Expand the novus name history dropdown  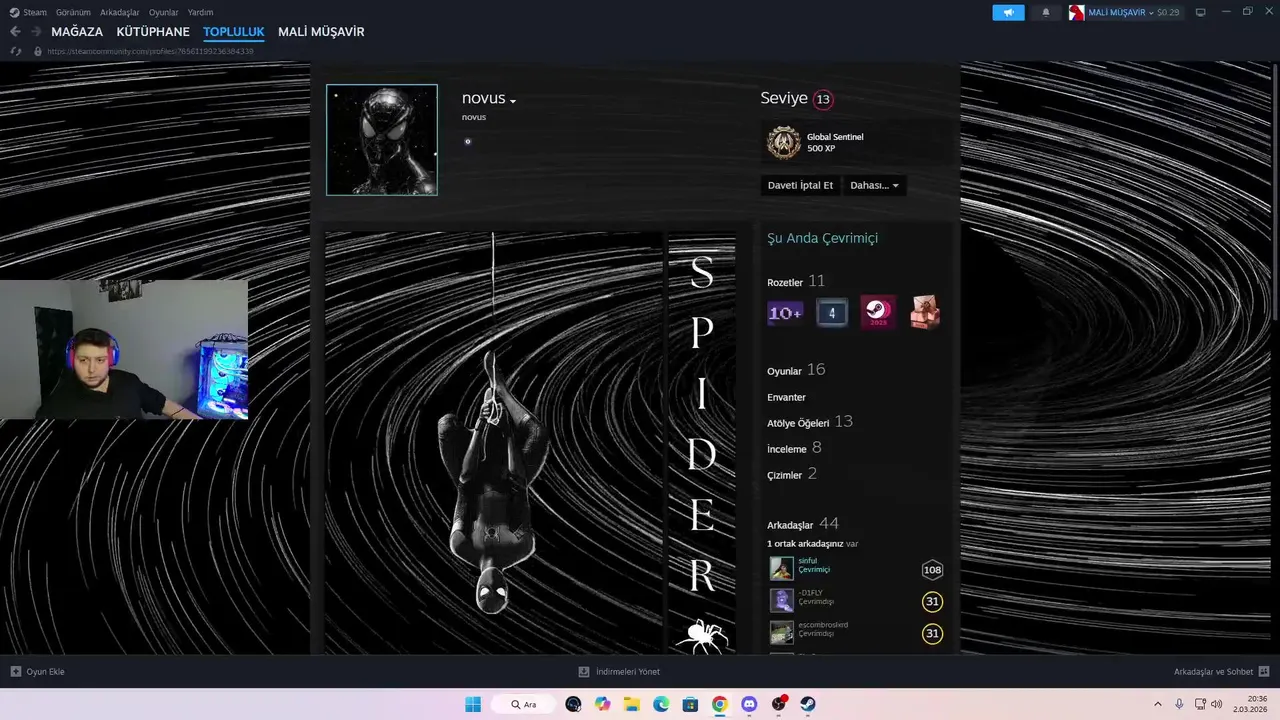[513, 101]
